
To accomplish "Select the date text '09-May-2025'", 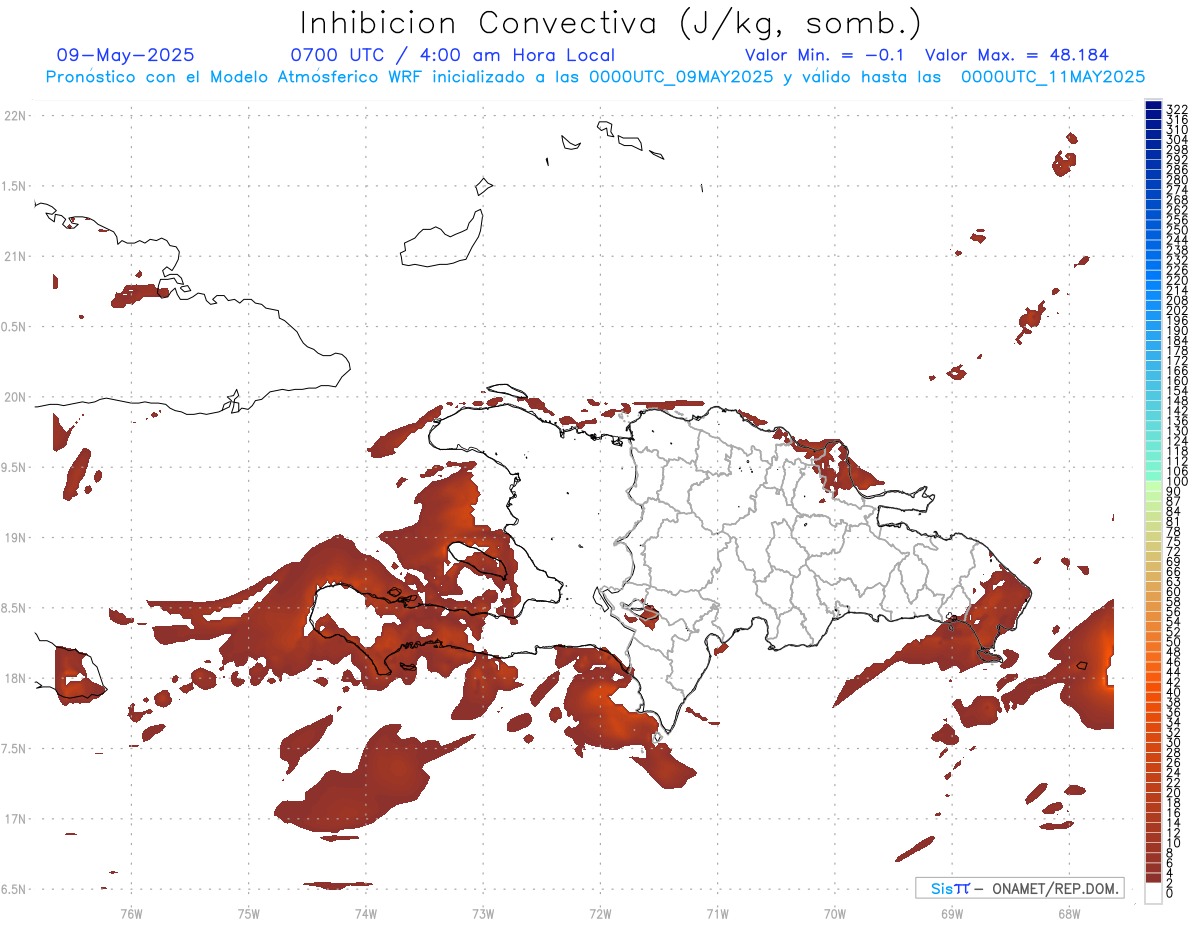I will (x=125, y=55).
